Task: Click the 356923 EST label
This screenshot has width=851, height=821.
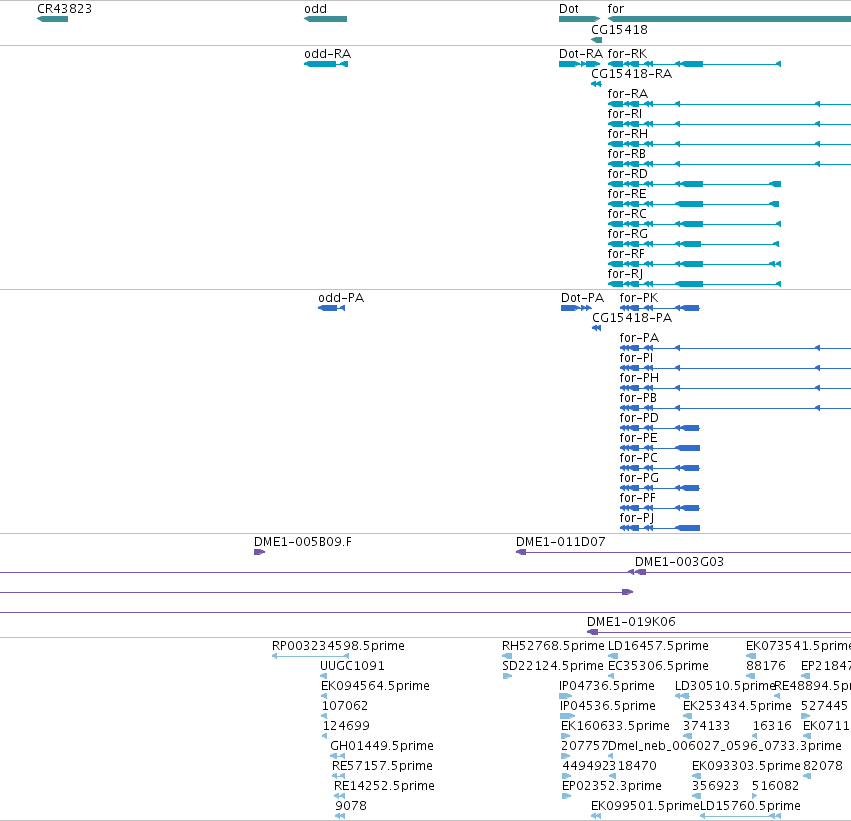Action: pyautogui.click(x=715, y=786)
